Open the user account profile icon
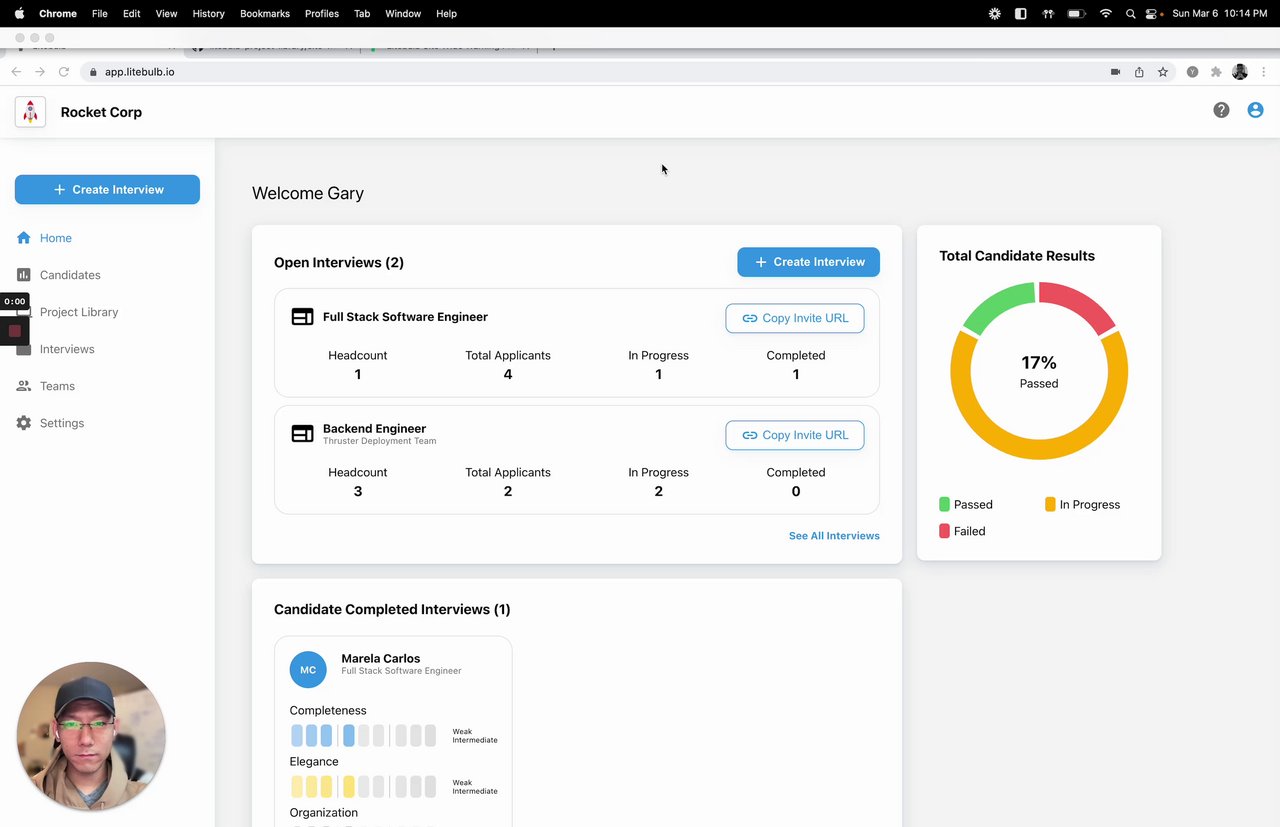Viewport: 1280px width, 827px height. 1255,110
